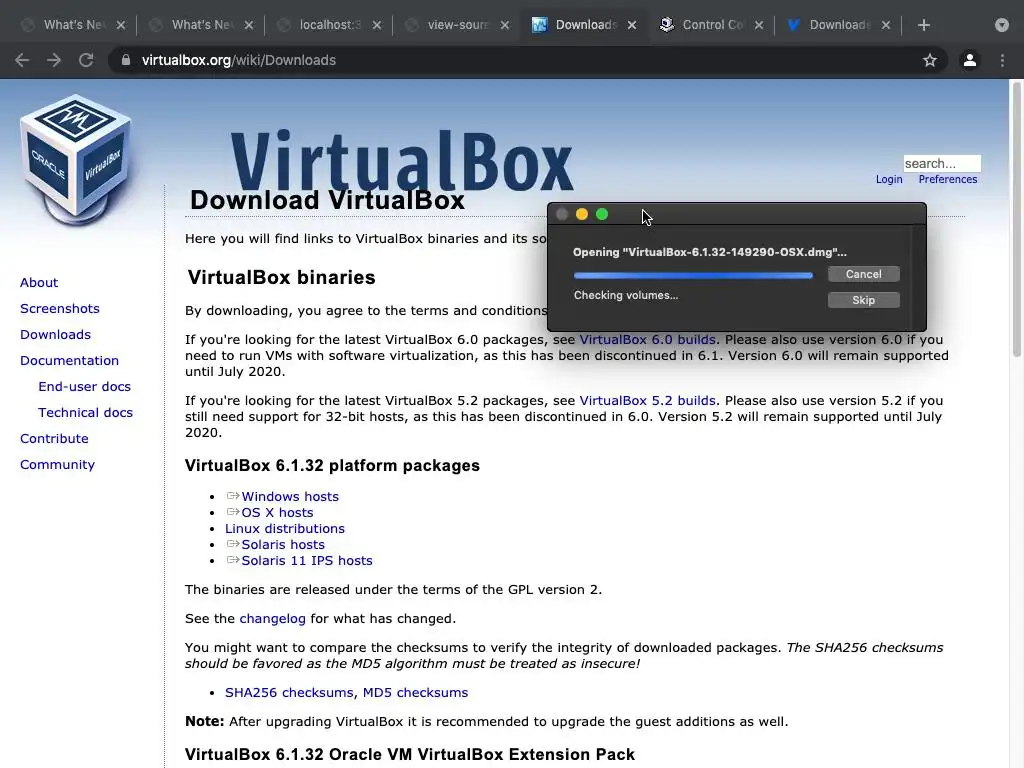Close the last Downloads tab
The image size is (1024, 768).
[x=886, y=25]
